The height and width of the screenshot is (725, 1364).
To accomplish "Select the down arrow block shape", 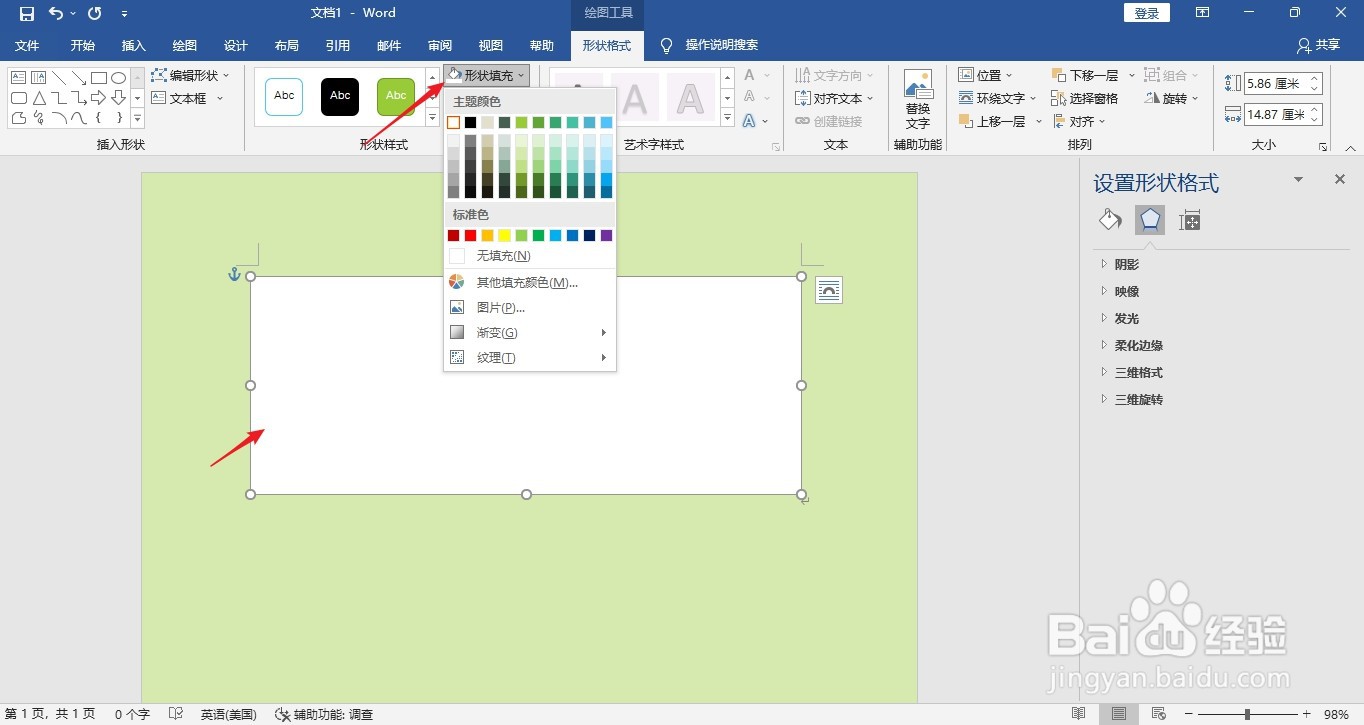I will tap(118, 97).
